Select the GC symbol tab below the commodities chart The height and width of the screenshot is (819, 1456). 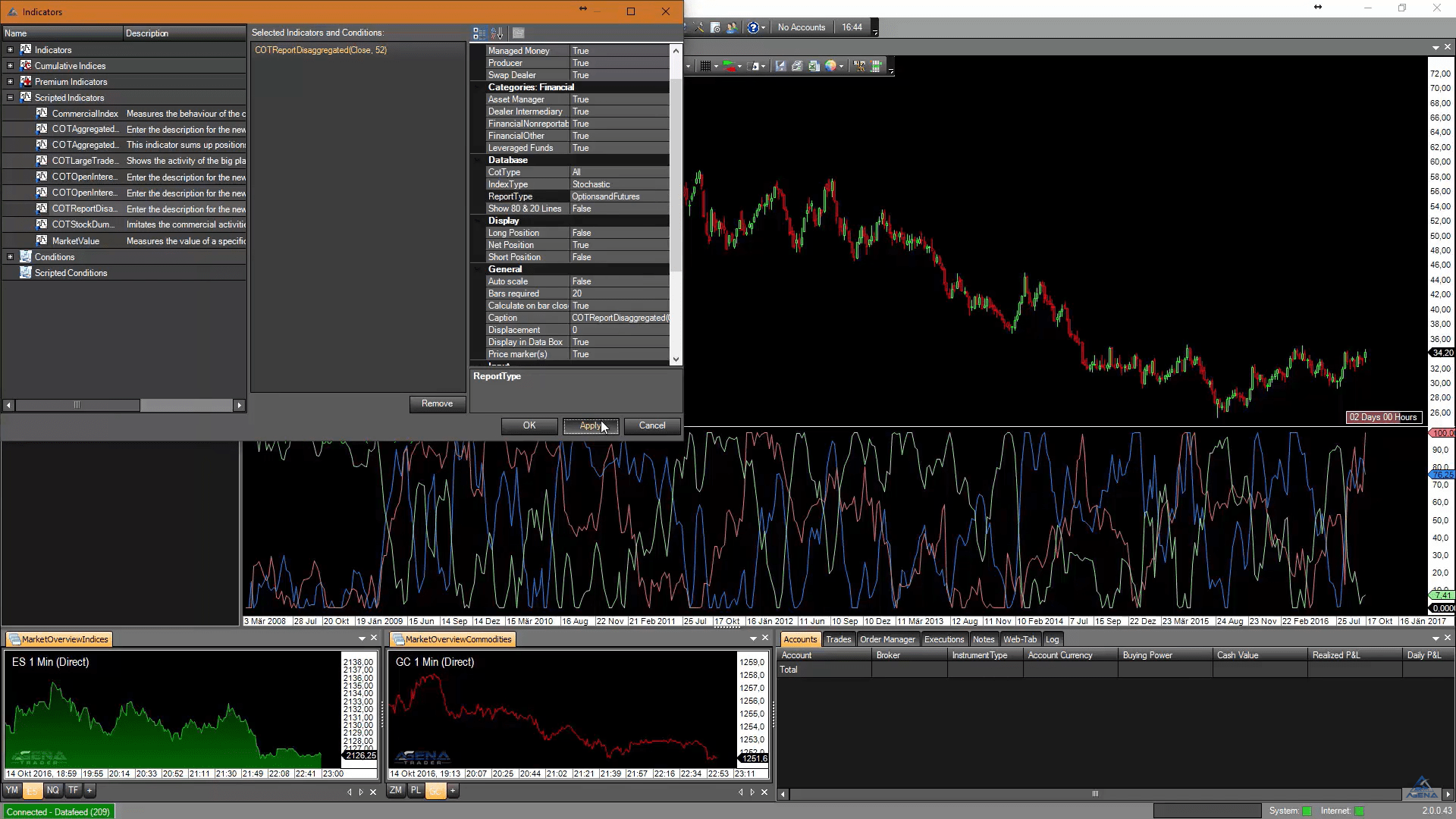point(436,791)
